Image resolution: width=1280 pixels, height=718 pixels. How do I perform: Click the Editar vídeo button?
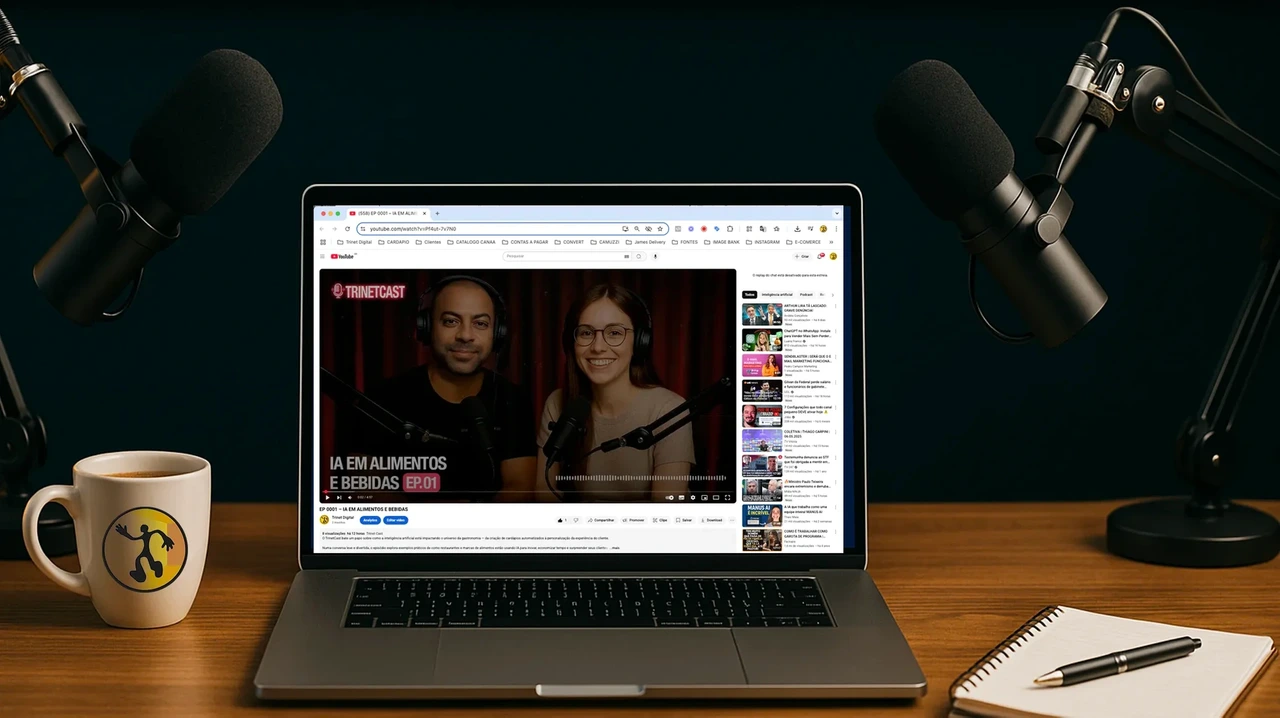pos(396,520)
